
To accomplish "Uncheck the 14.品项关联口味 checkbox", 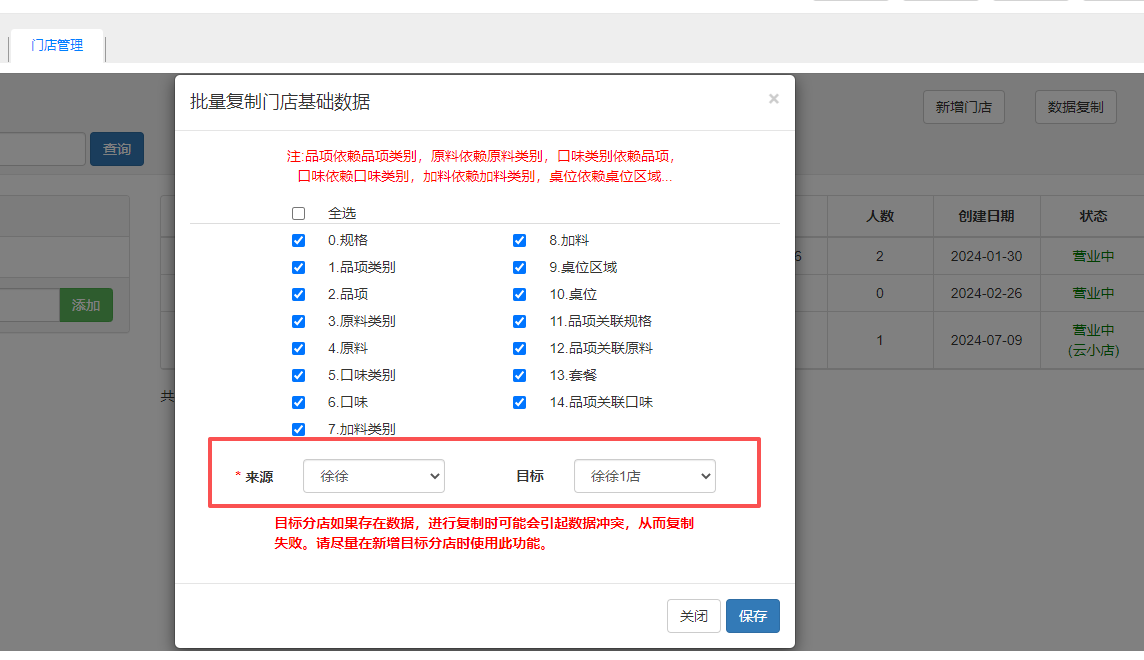I will click(519, 402).
